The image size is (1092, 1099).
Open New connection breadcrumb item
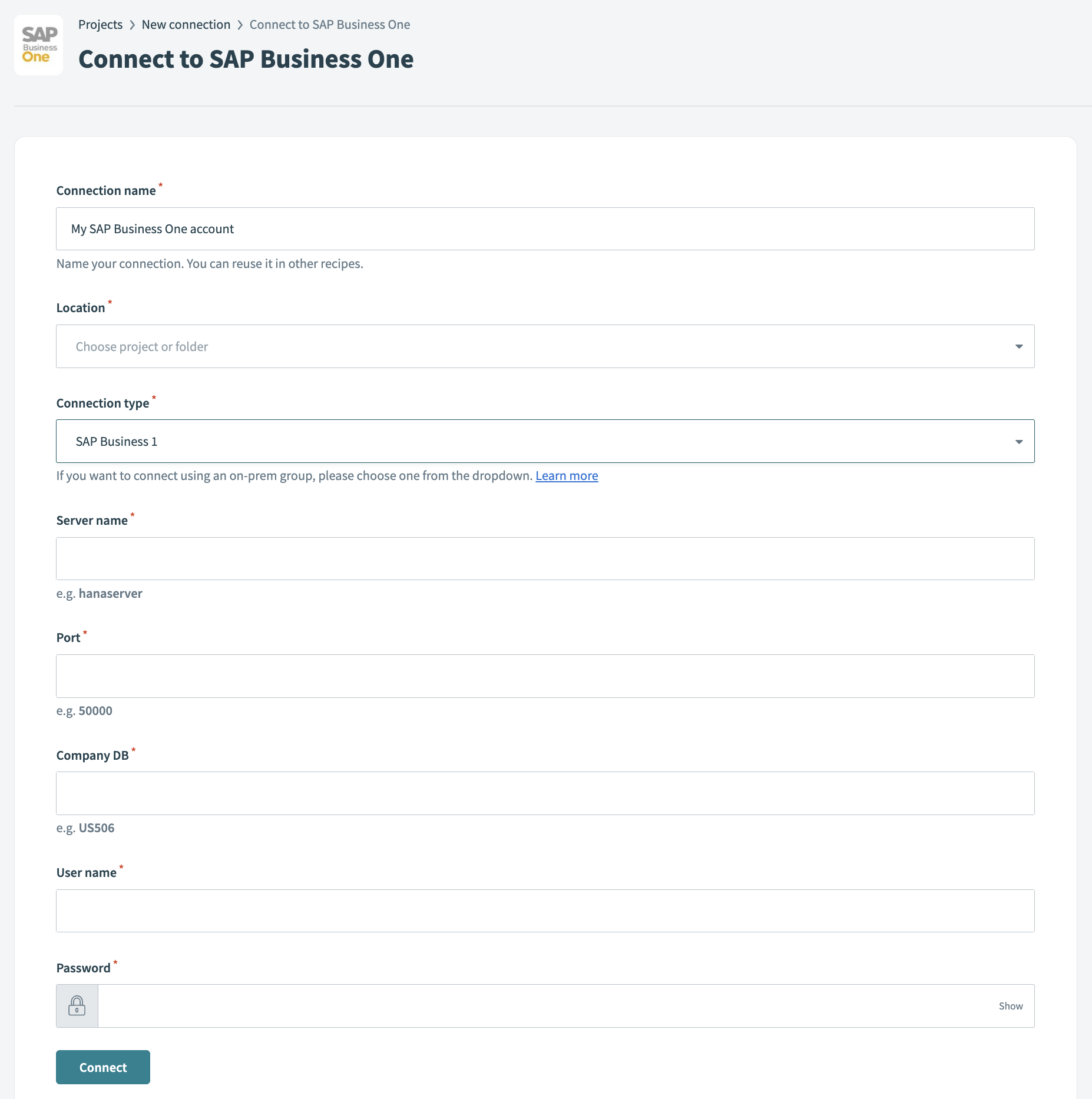tap(186, 24)
